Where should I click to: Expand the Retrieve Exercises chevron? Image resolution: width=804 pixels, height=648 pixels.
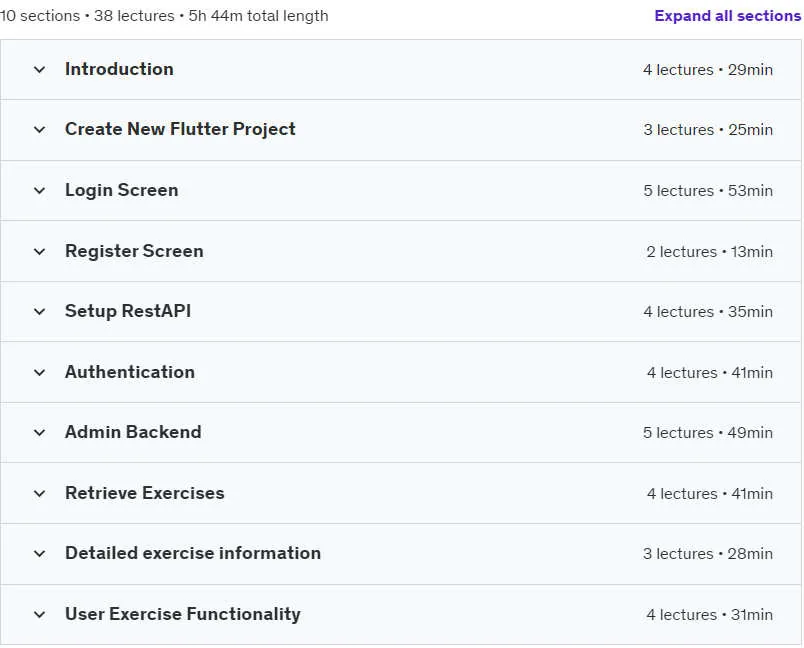coord(39,494)
